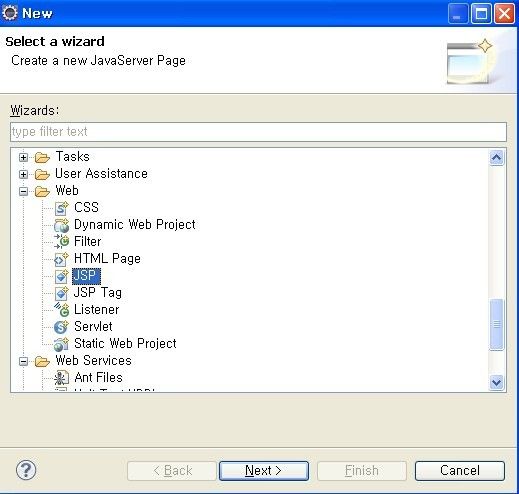Screen dimensions: 519x494
Task: Select the Ant Files label
Action: pos(99,378)
